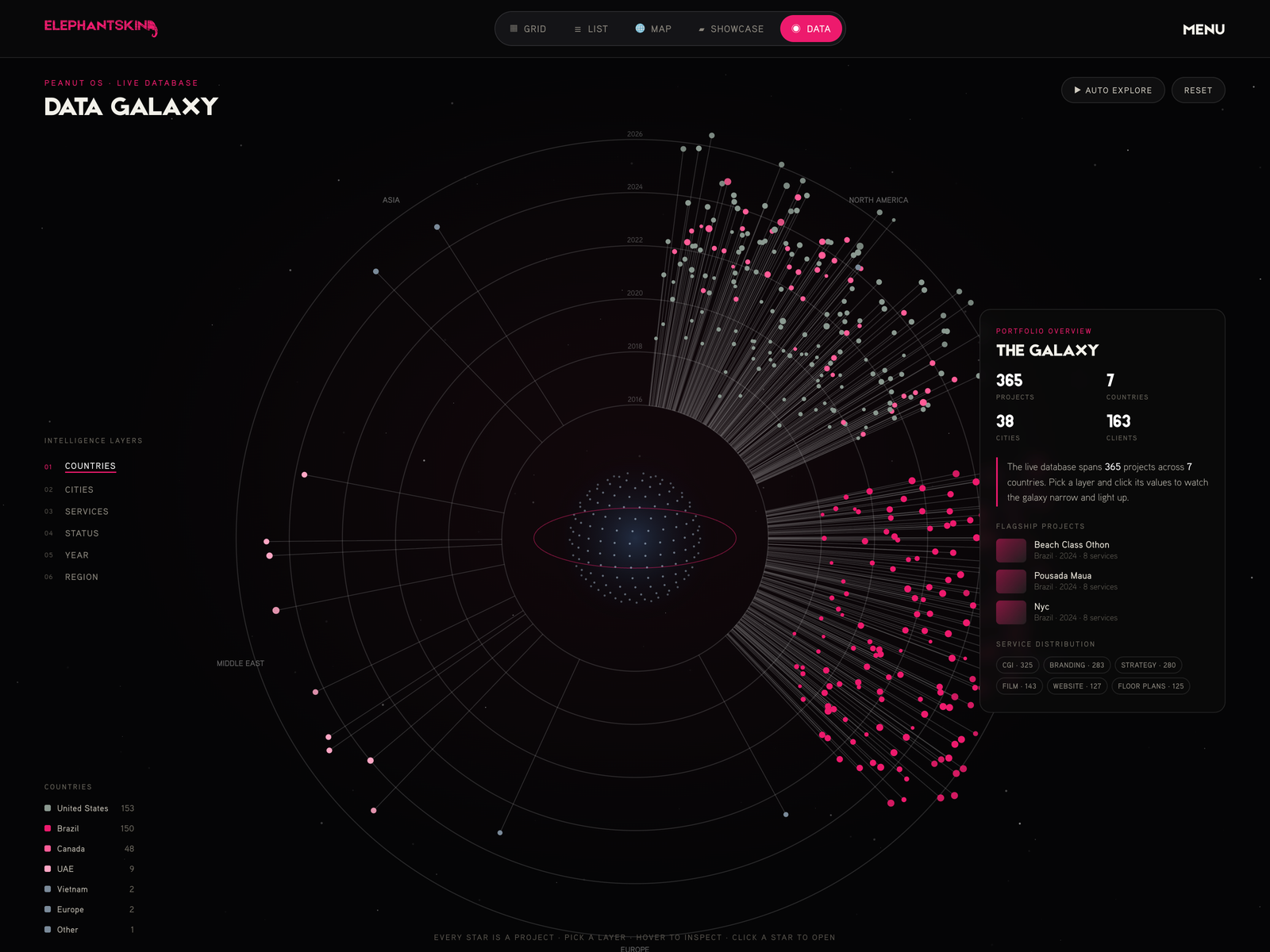Open the Beach Class Othon project title

(x=1072, y=545)
